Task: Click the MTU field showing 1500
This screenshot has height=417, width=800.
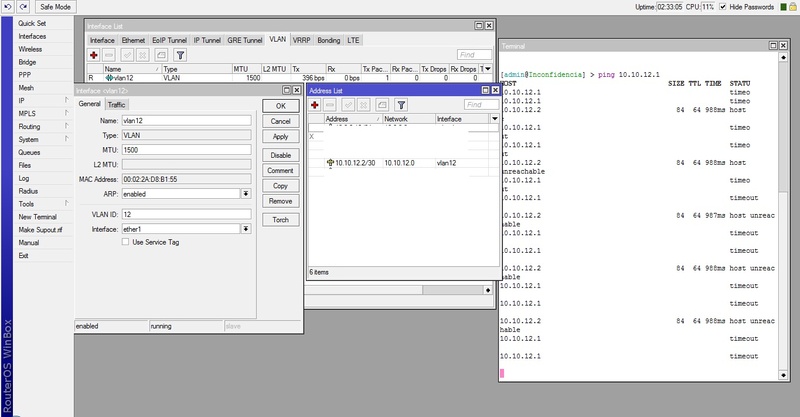Action: pyautogui.click(x=186, y=150)
